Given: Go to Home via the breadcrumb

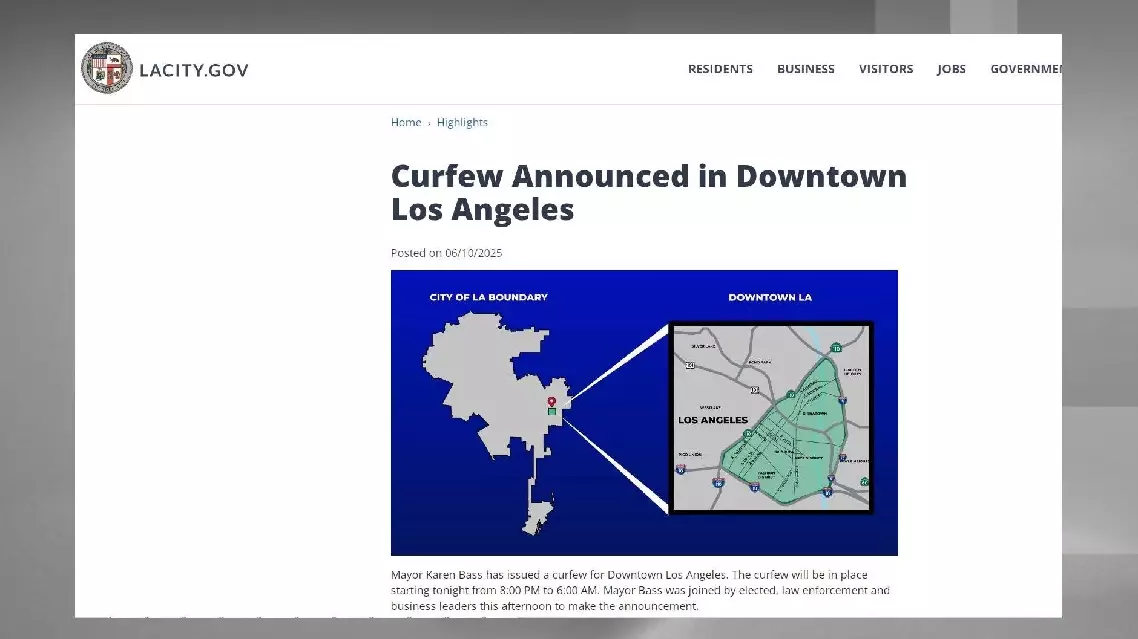Looking at the screenshot, I should point(406,123).
